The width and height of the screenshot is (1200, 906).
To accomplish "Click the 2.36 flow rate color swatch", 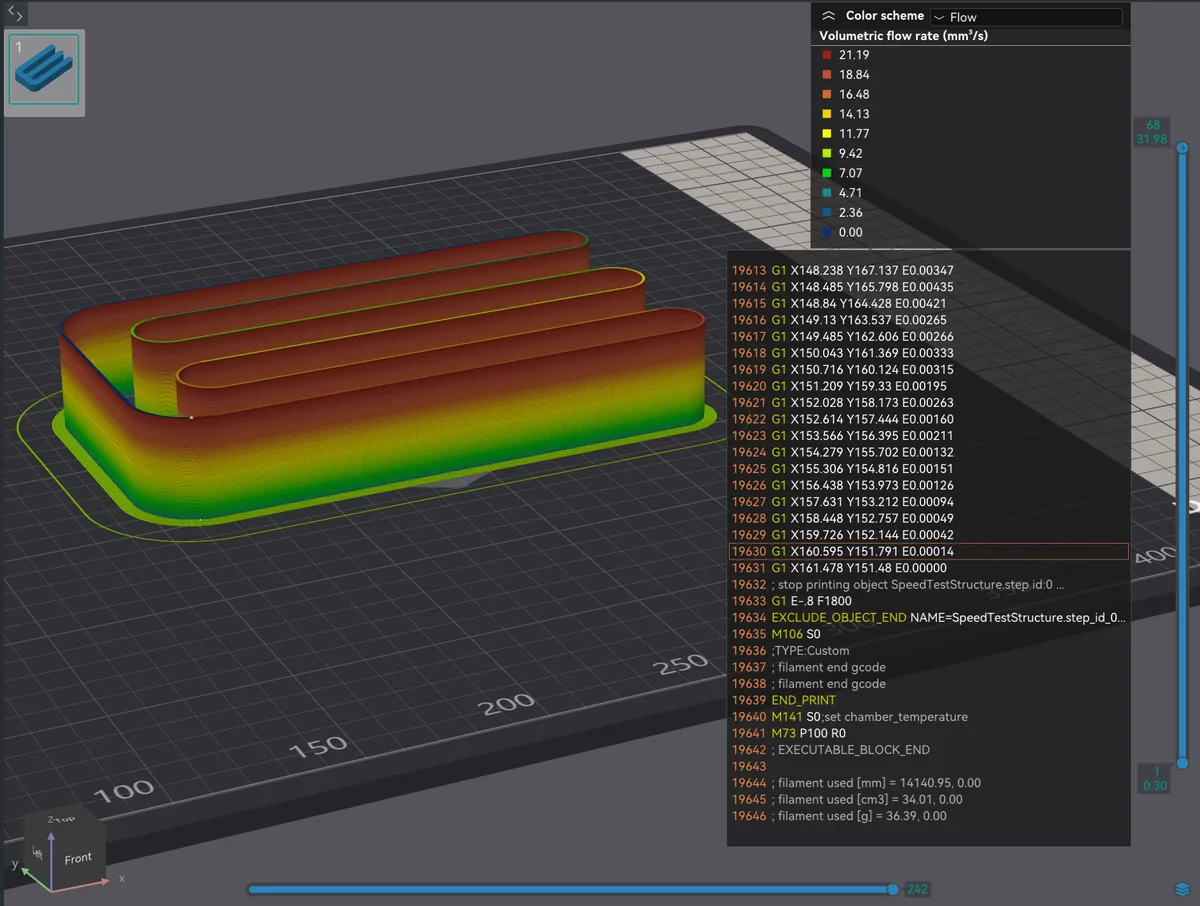I will [826, 213].
